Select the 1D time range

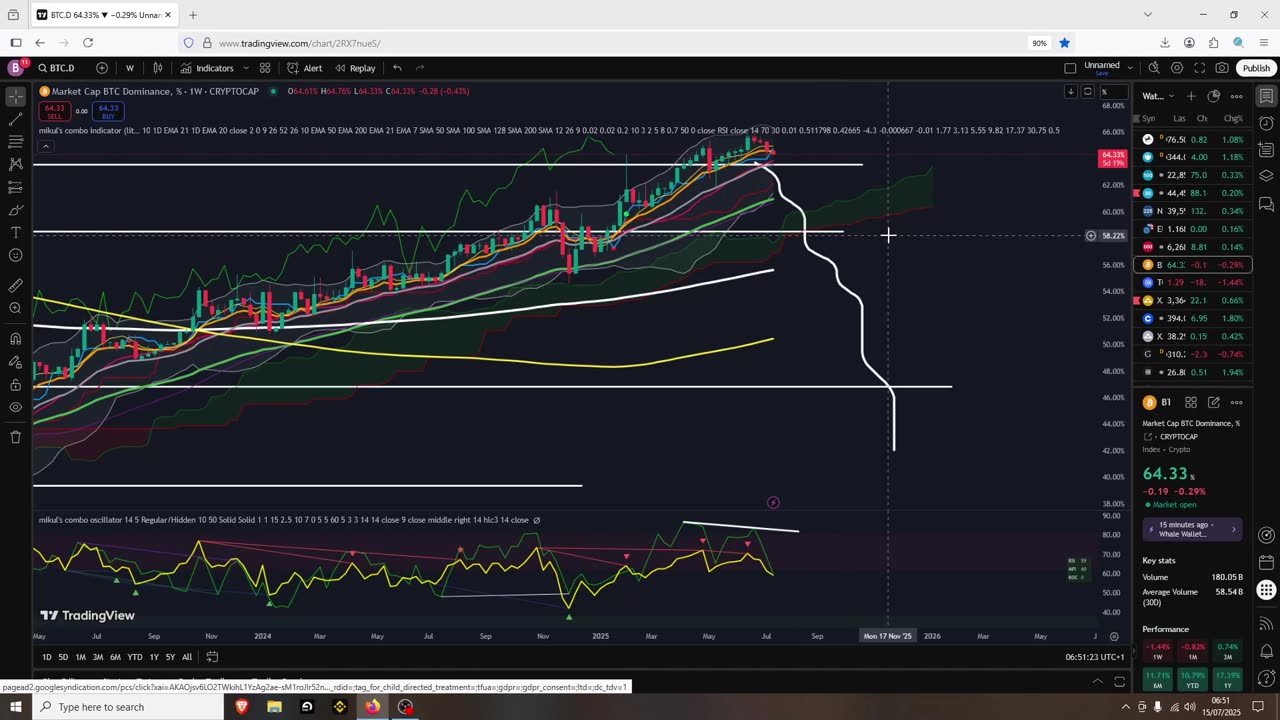coord(47,657)
